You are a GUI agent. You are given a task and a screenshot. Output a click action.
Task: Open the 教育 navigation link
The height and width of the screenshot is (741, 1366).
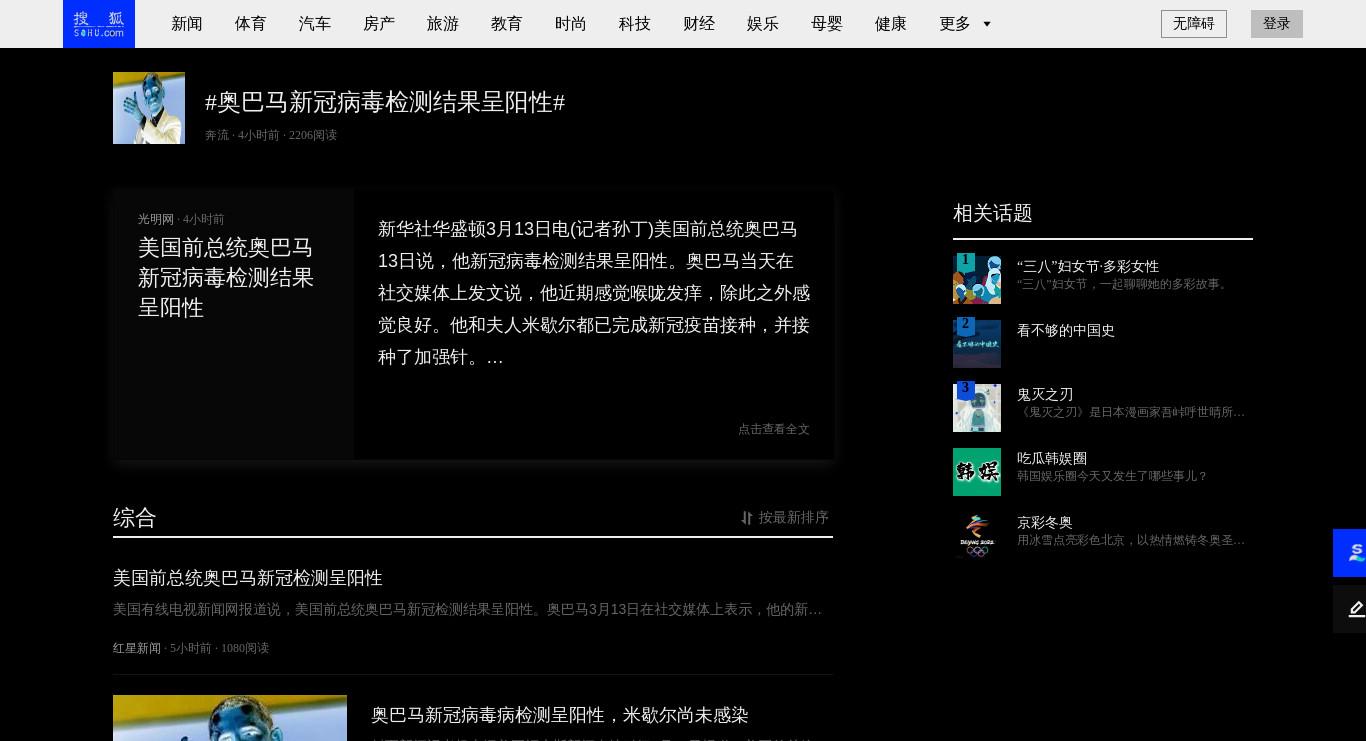pos(507,24)
